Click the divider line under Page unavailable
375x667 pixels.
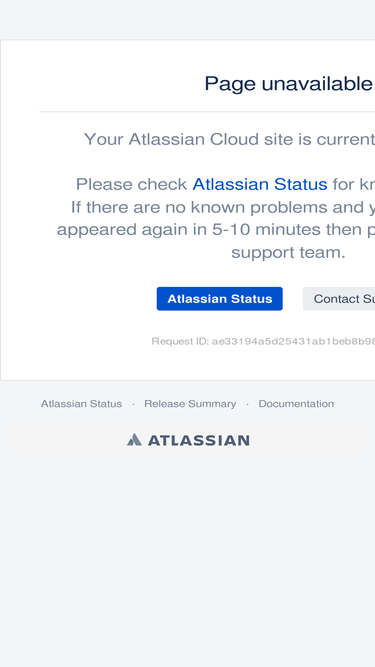coord(207,111)
